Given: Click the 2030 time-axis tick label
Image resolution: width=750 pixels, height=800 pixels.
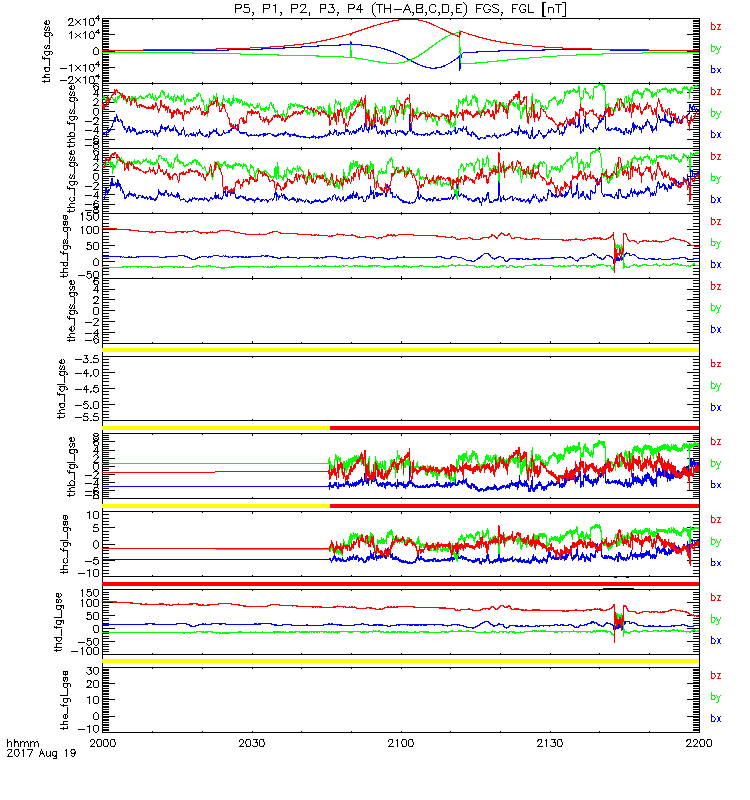Looking at the screenshot, I should (x=252, y=743).
